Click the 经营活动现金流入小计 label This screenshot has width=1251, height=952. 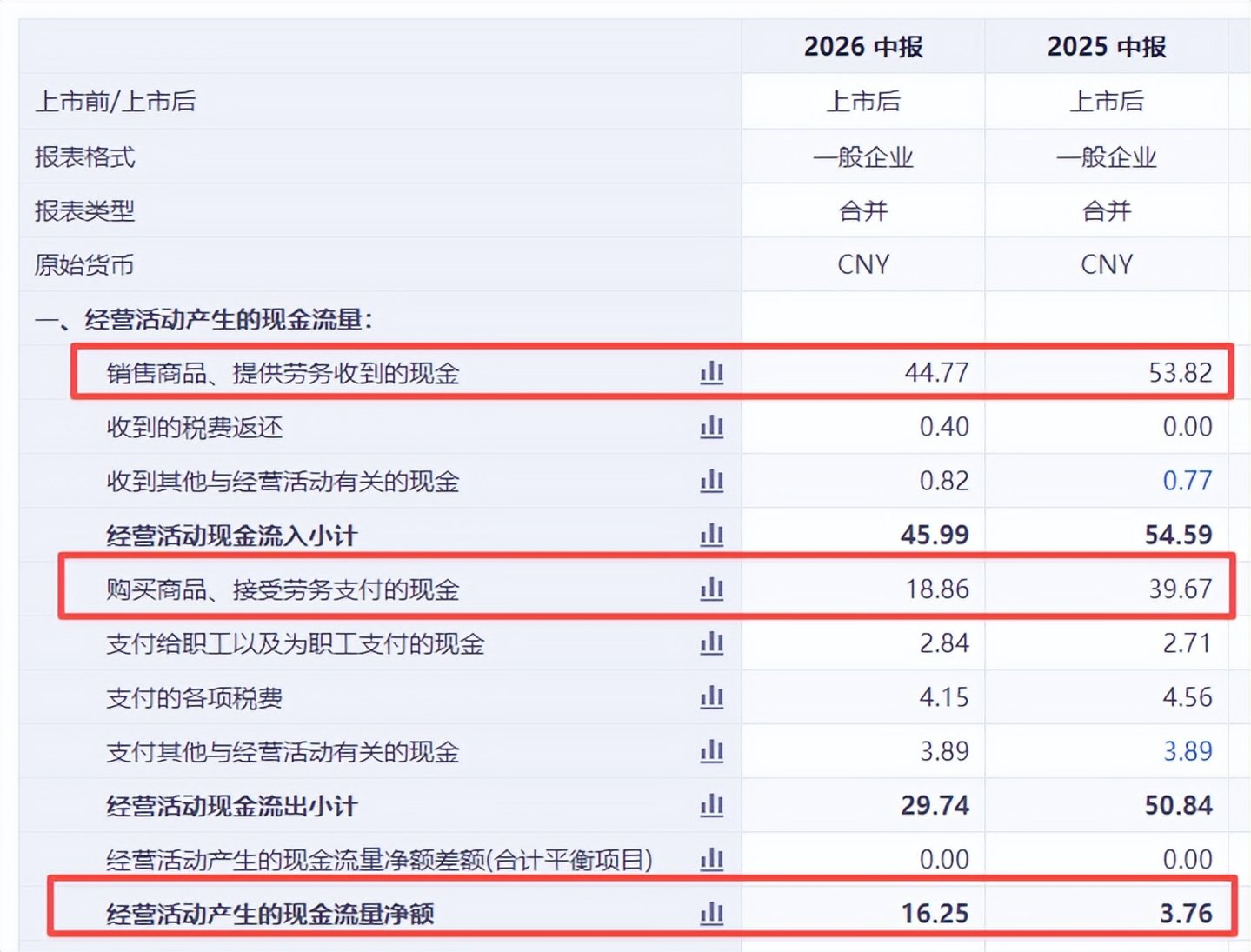[231, 535]
